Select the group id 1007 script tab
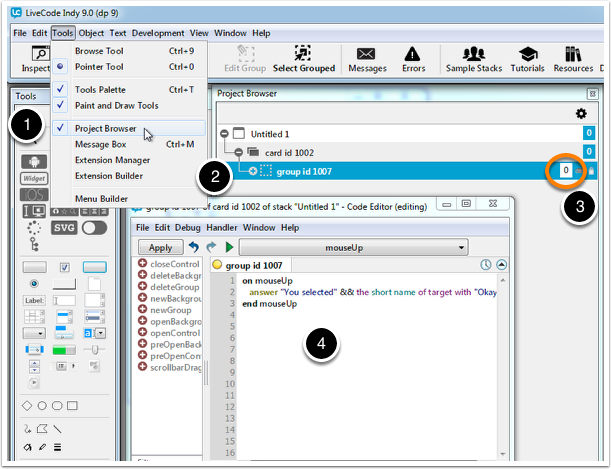 pos(251,265)
